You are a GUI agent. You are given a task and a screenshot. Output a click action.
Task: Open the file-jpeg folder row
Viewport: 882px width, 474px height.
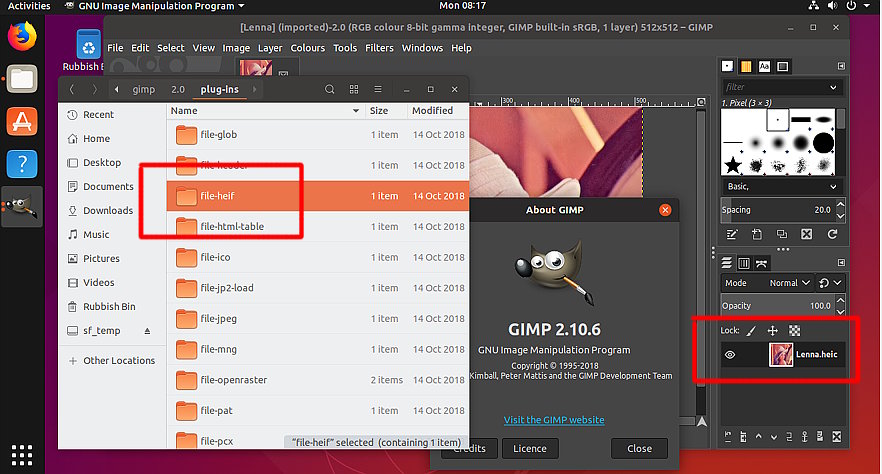coord(318,319)
